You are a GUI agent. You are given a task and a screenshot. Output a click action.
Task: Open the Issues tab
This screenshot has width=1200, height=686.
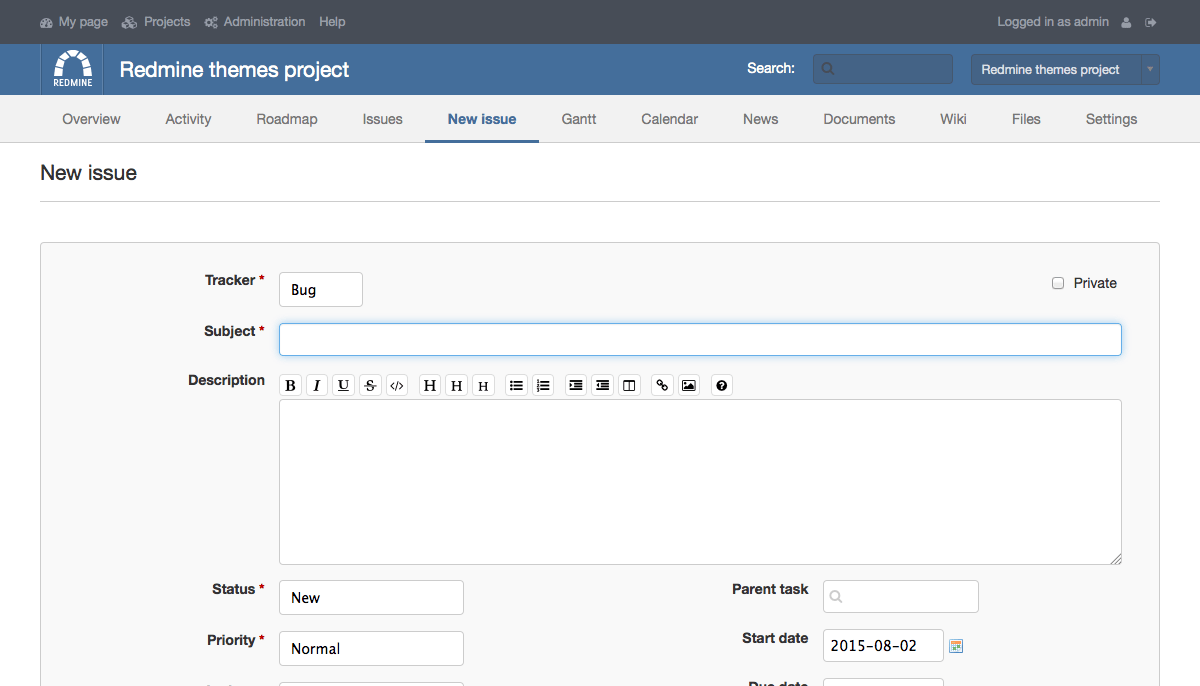(x=383, y=119)
